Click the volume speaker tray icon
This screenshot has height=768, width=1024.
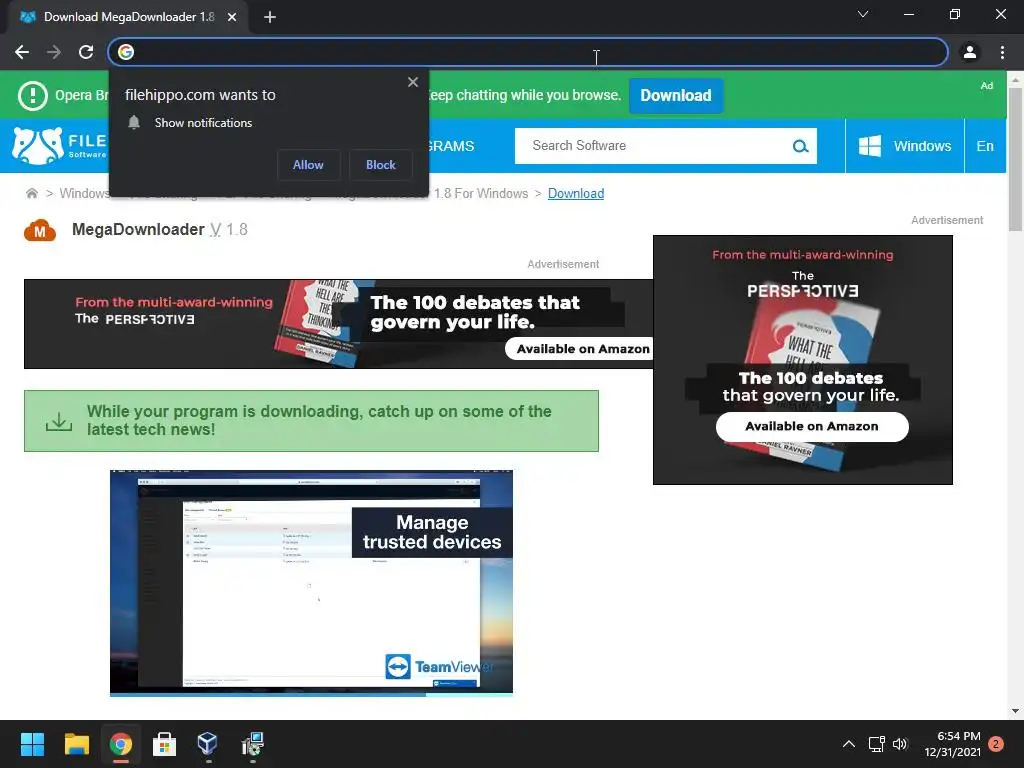pos(900,744)
